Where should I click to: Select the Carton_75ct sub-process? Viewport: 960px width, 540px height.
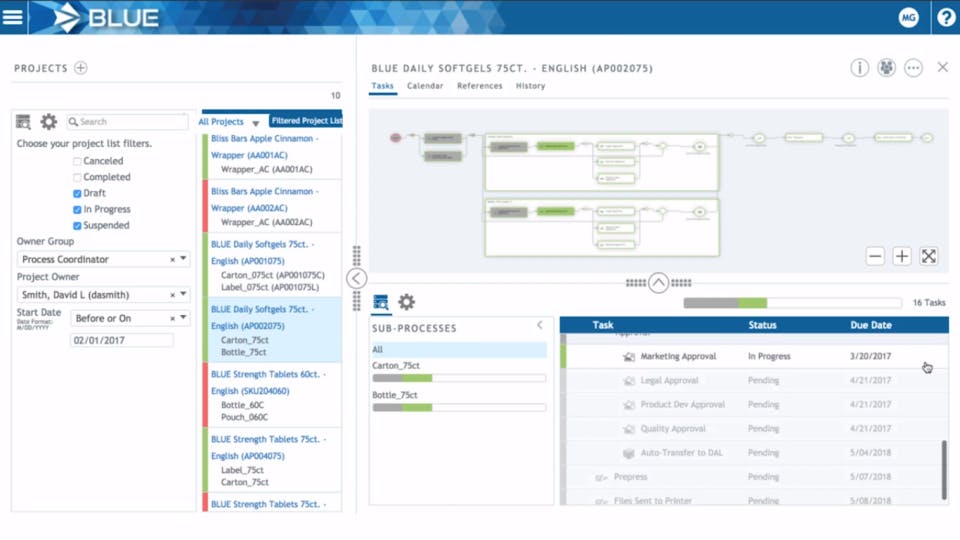tap(396, 366)
